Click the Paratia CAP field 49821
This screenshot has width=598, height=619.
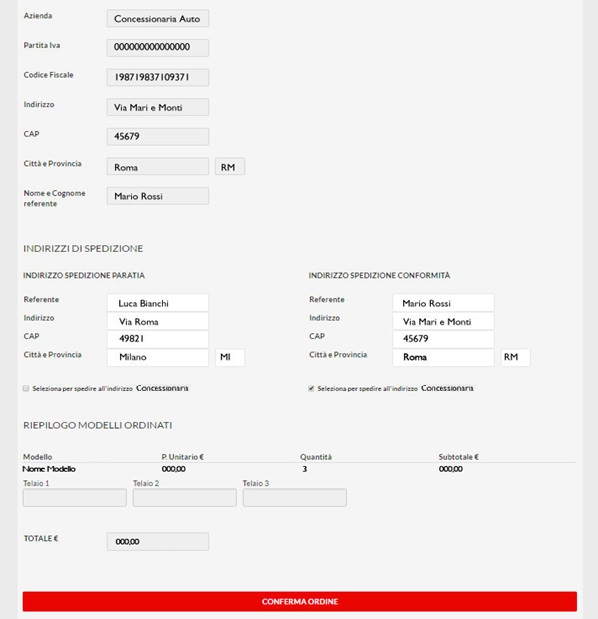coord(157,339)
